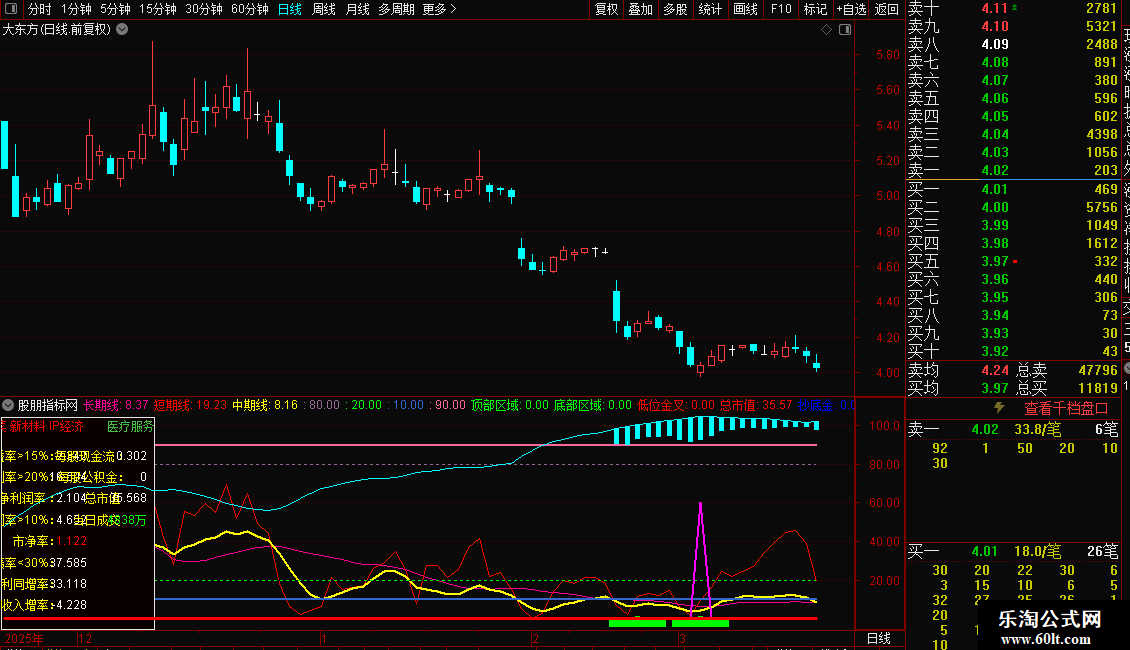Expand the 股朋指标网 indicator menu arrow

(x=9, y=405)
